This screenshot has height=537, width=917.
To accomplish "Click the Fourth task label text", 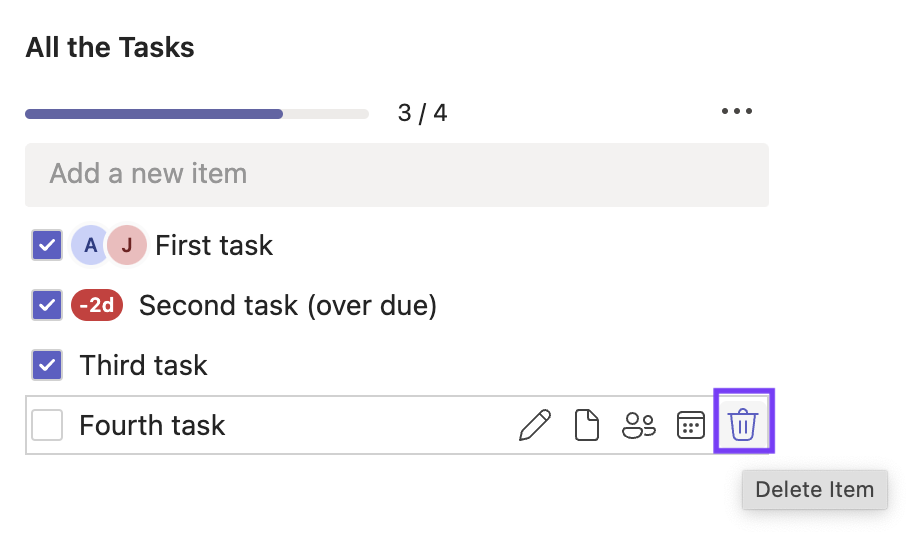I will tap(152, 425).
